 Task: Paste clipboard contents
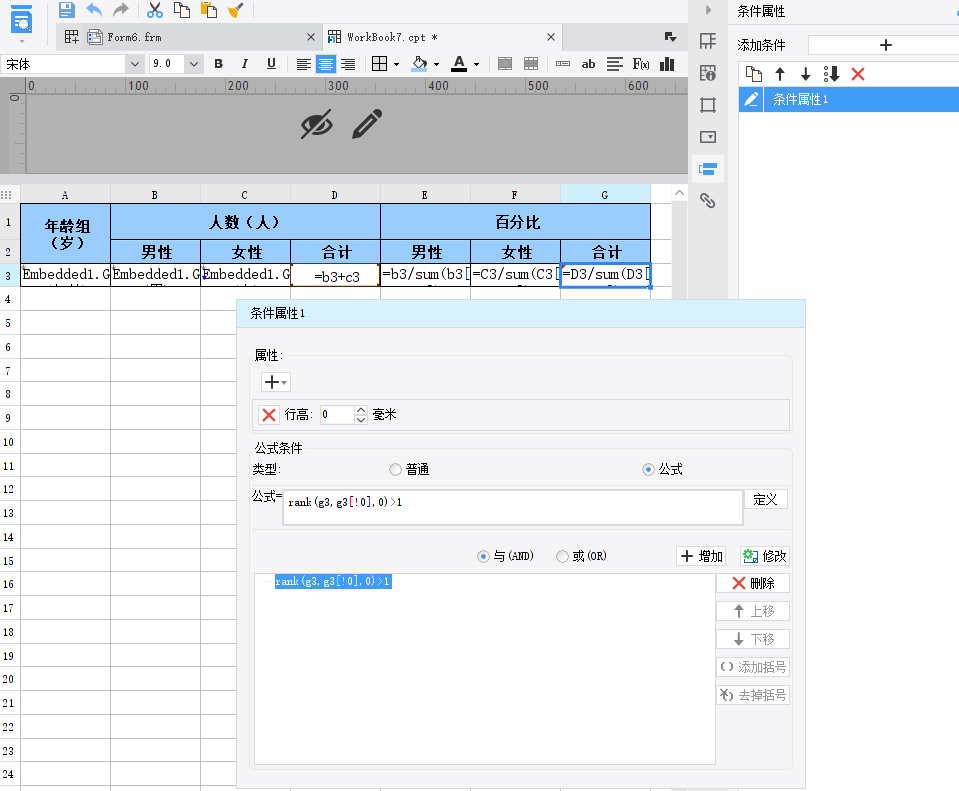click(x=209, y=10)
